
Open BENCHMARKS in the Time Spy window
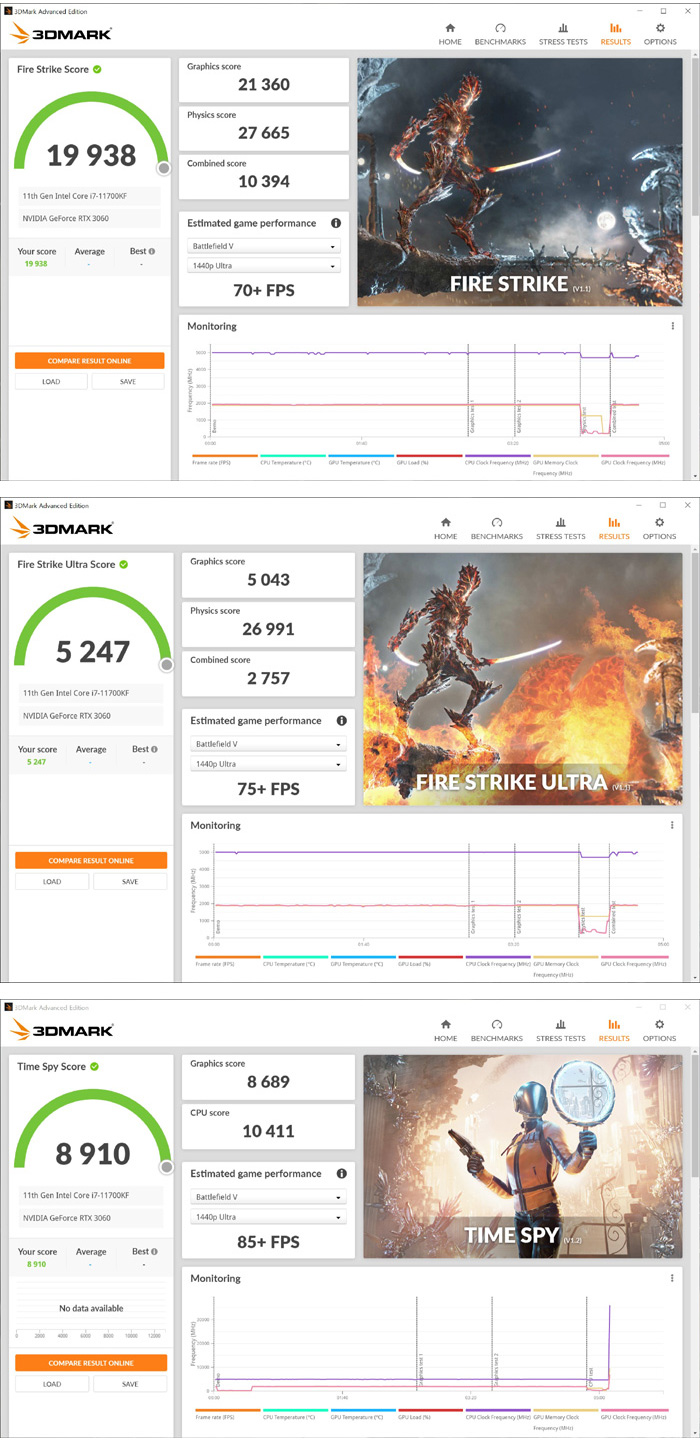pos(497,1030)
